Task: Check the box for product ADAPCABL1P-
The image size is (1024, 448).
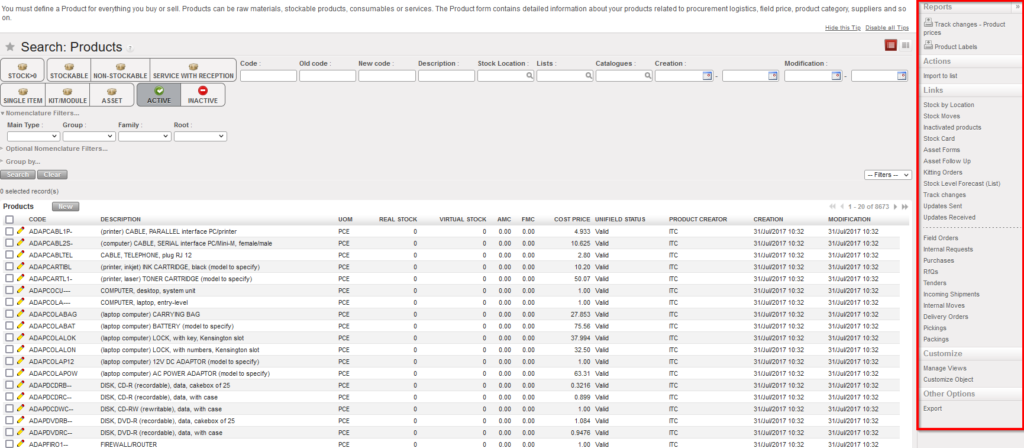Action: [9, 231]
